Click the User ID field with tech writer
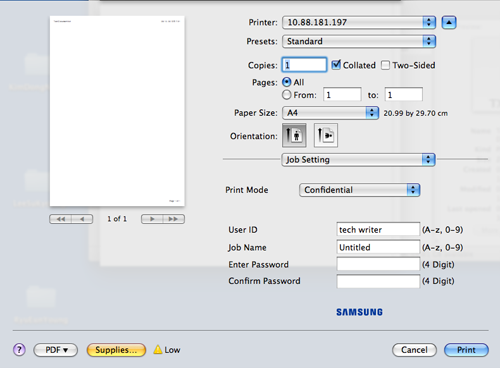Viewport: 500px width, 368px height. 378,229
